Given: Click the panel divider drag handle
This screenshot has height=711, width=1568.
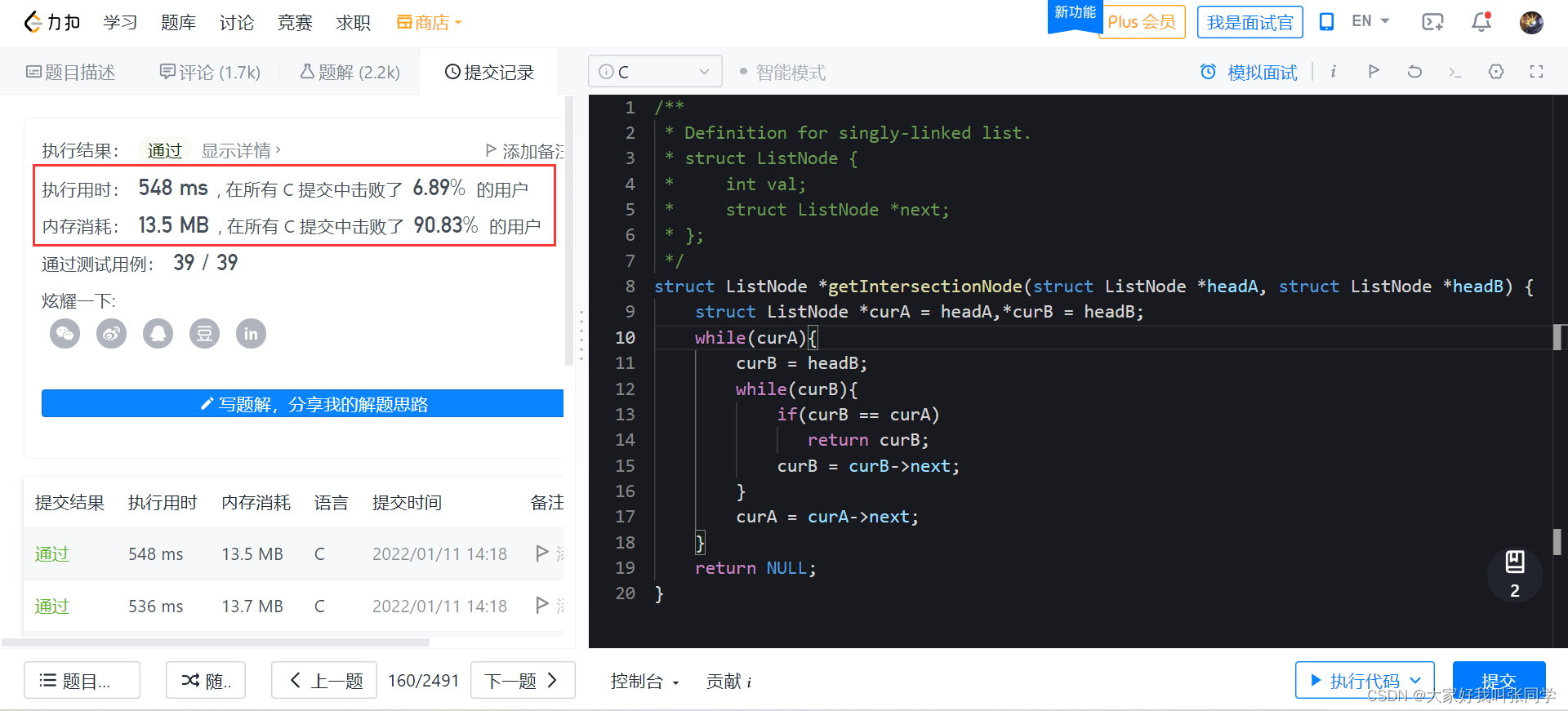Looking at the screenshot, I should [581, 335].
